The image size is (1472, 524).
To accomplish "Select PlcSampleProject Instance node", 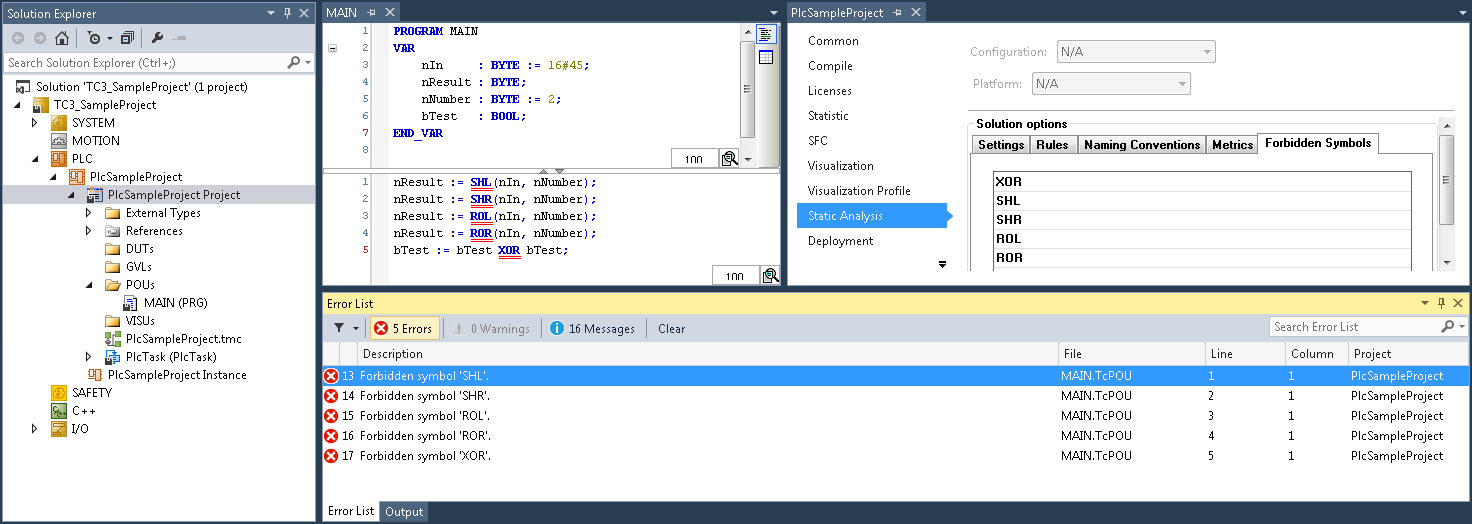I will (x=177, y=375).
